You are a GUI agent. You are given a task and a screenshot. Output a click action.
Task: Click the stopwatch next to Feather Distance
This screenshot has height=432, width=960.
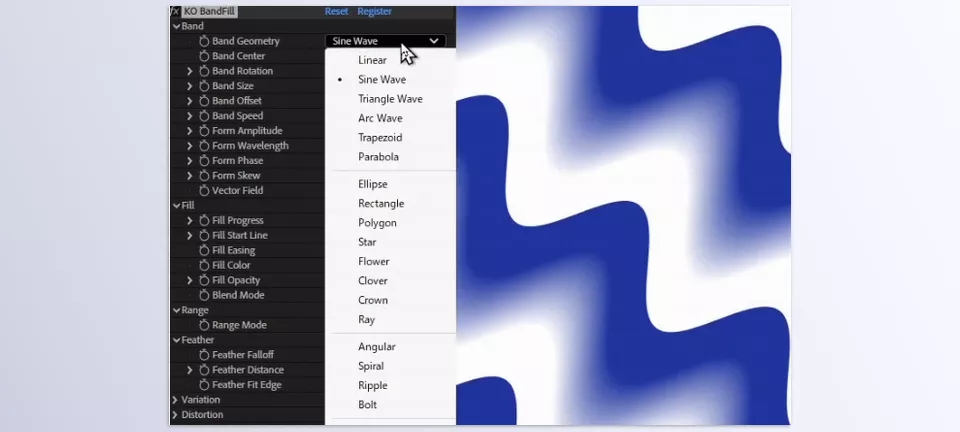click(x=204, y=370)
